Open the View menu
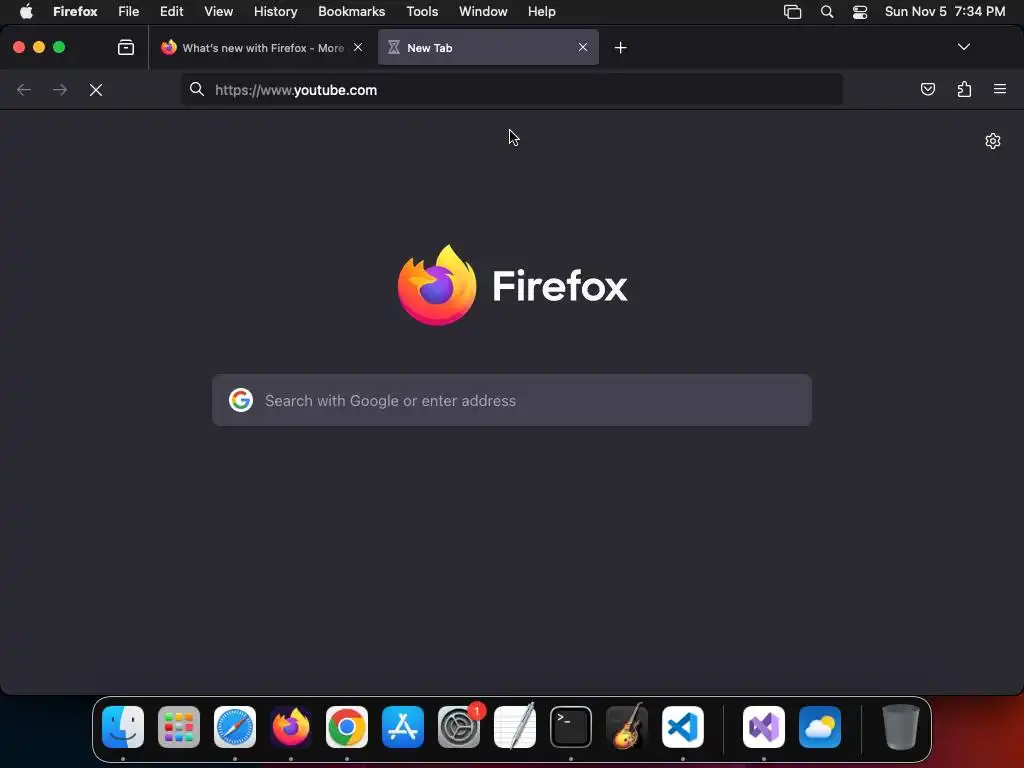Viewport: 1024px width, 768px height. coord(218,12)
